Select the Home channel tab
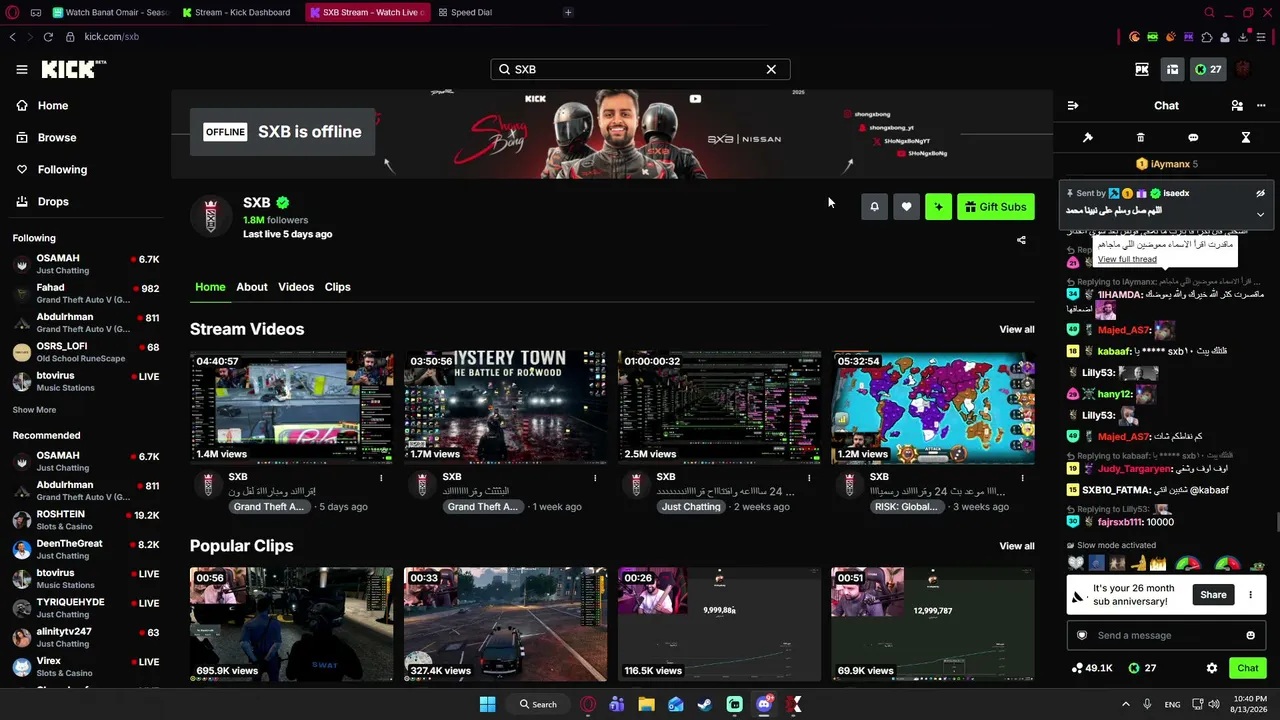 point(210,287)
